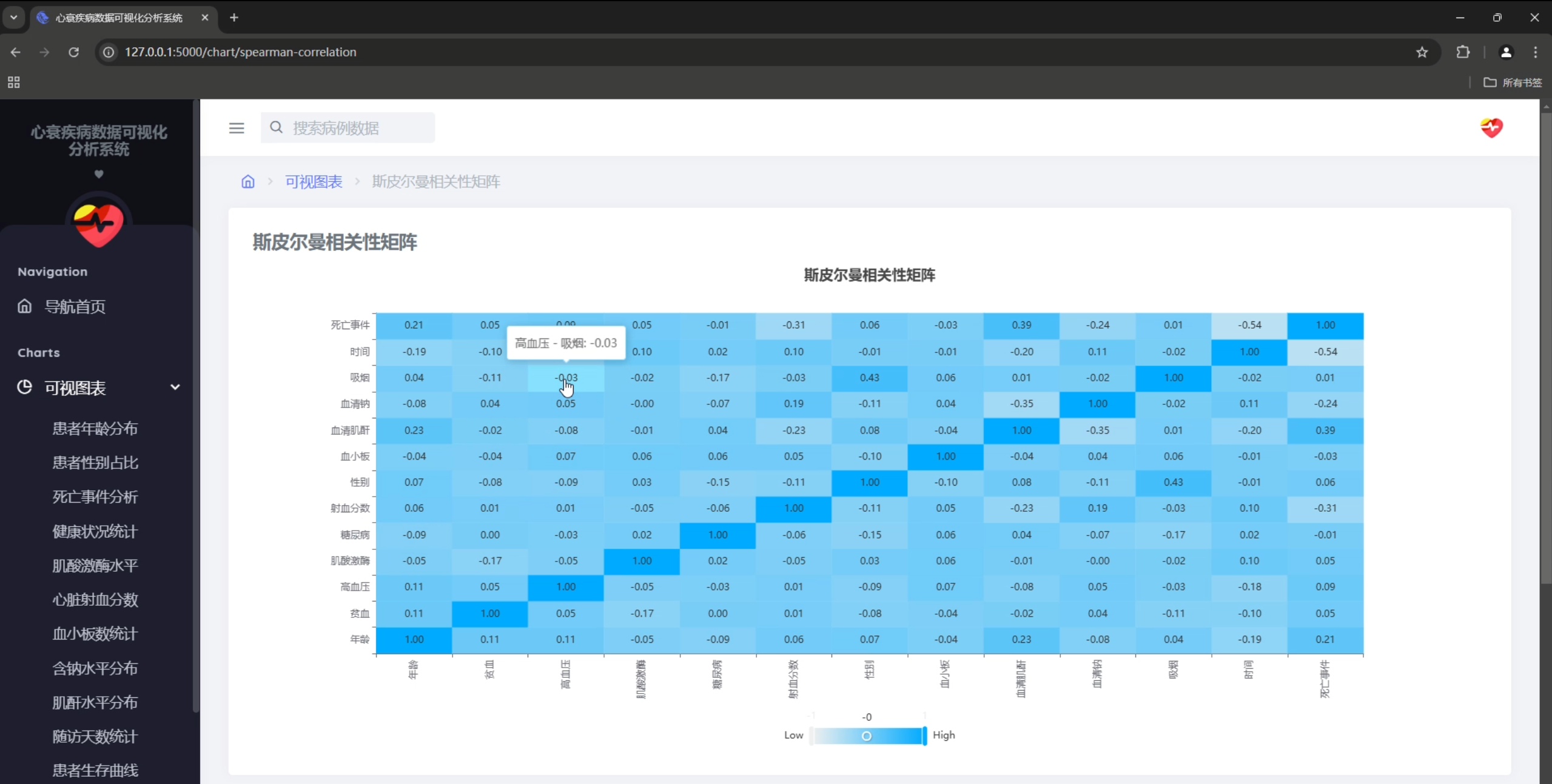Click the pie chart icon beside 可视图表
The height and width of the screenshot is (784, 1552).
[x=24, y=387]
